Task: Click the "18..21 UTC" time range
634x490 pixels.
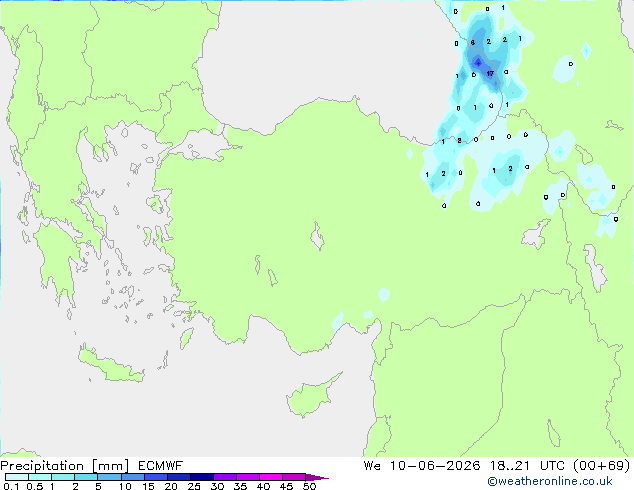Action: pyautogui.click(x=529, y=466)
